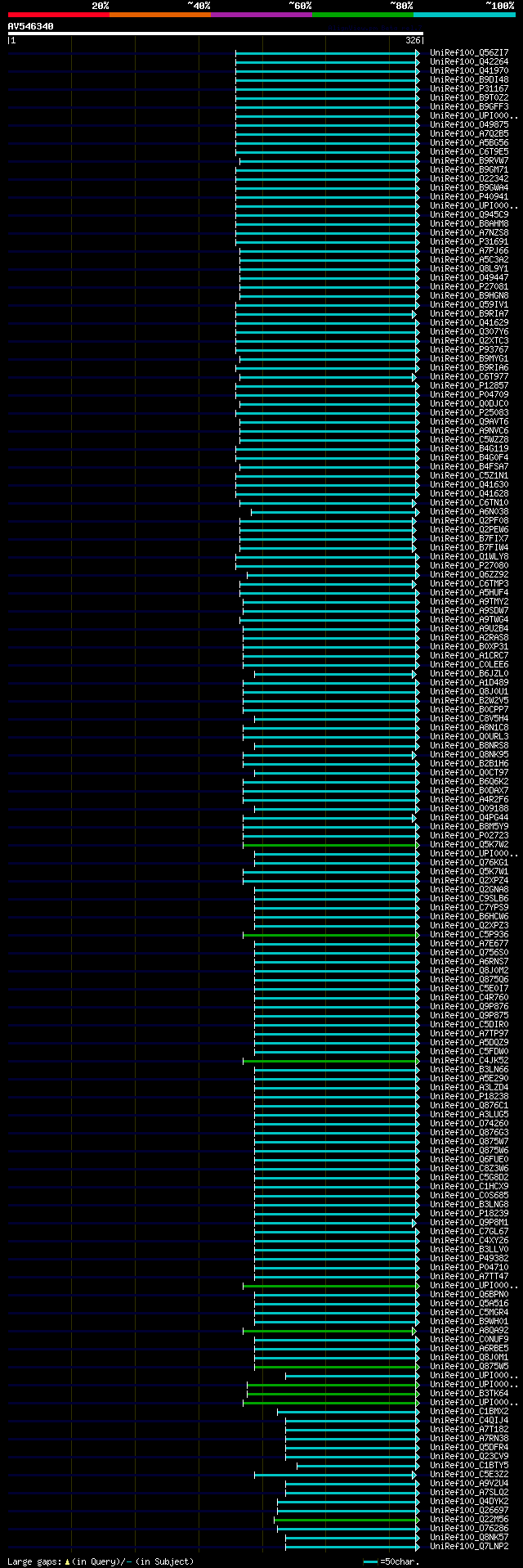The height and width of the screenshot is (1568, 523).
Task: Click the query end position 326
Action: (413, 40)
